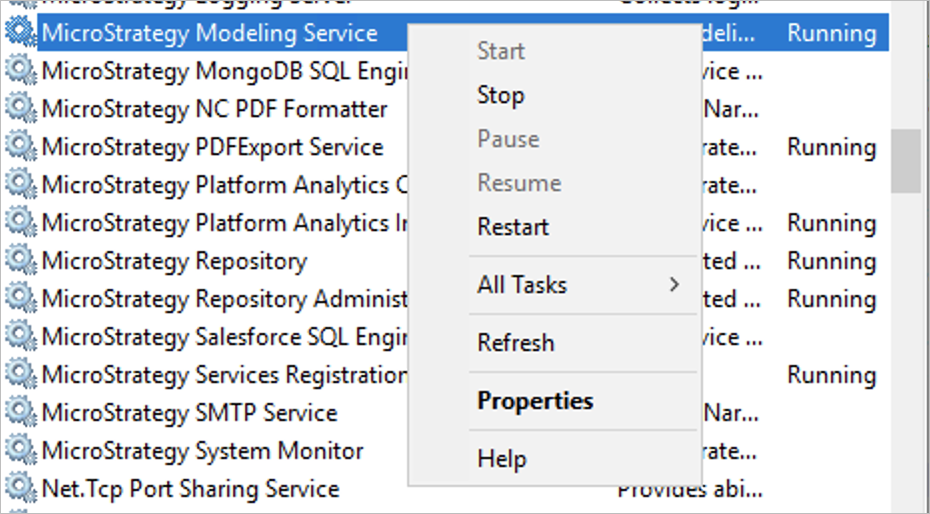Click gear icon beside MicroStrategy Modeling Service

(20, 33)
